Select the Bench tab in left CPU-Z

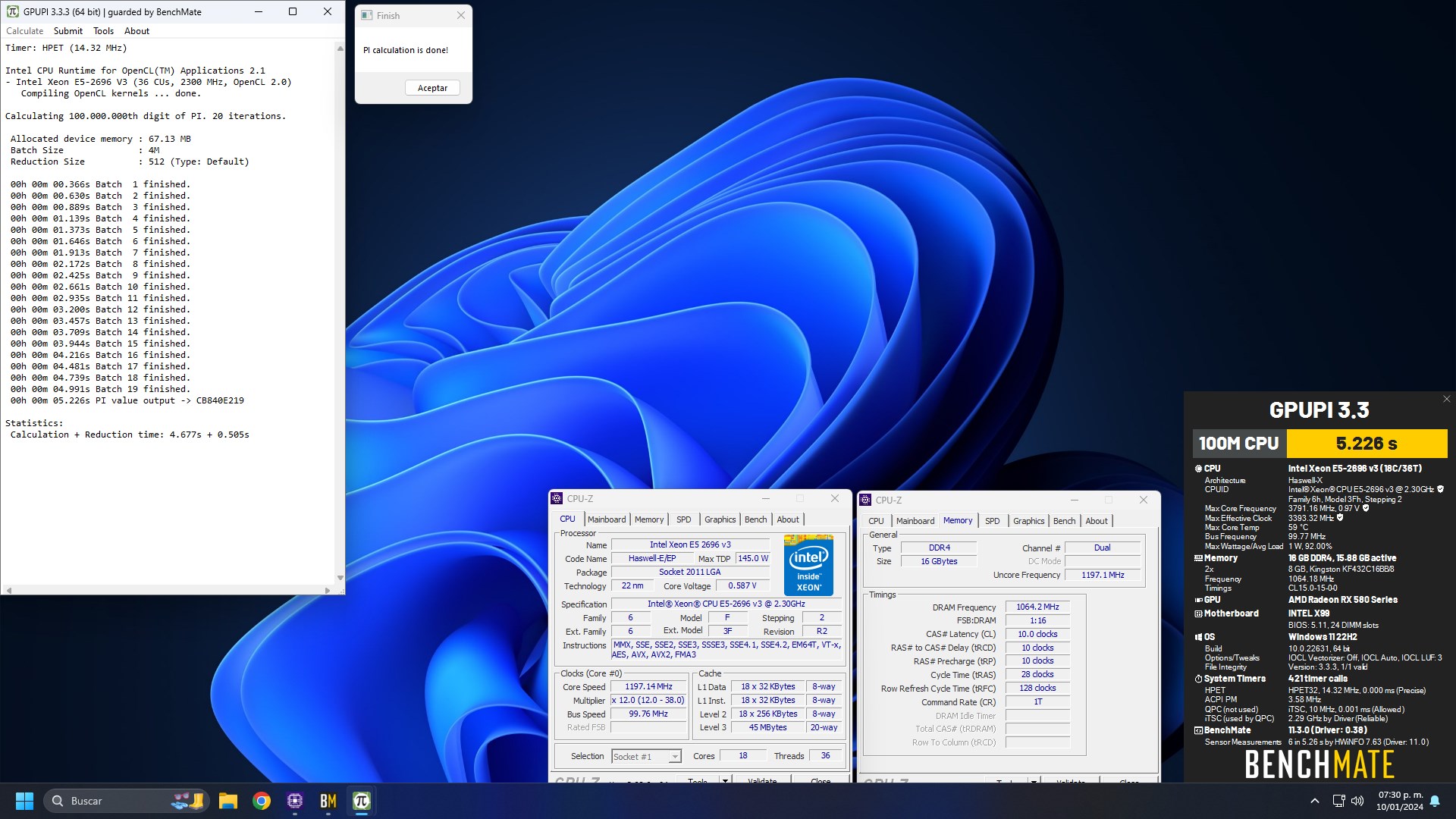(756, 519)
